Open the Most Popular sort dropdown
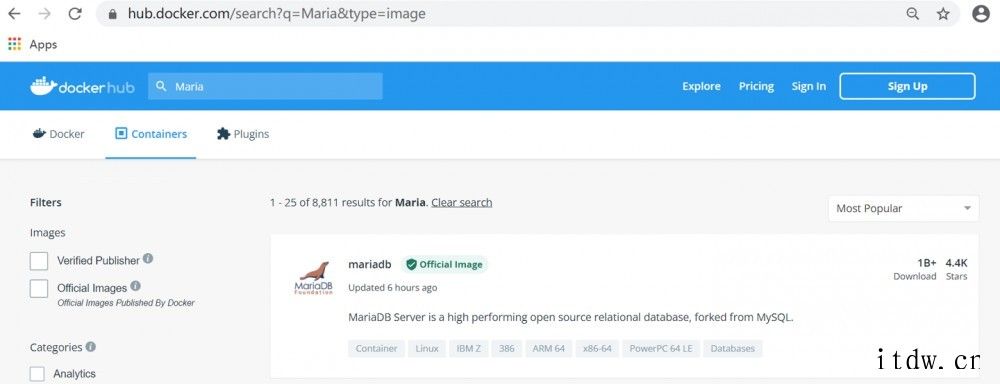Viewport: 1000px width, 384px height. [903, 209]
